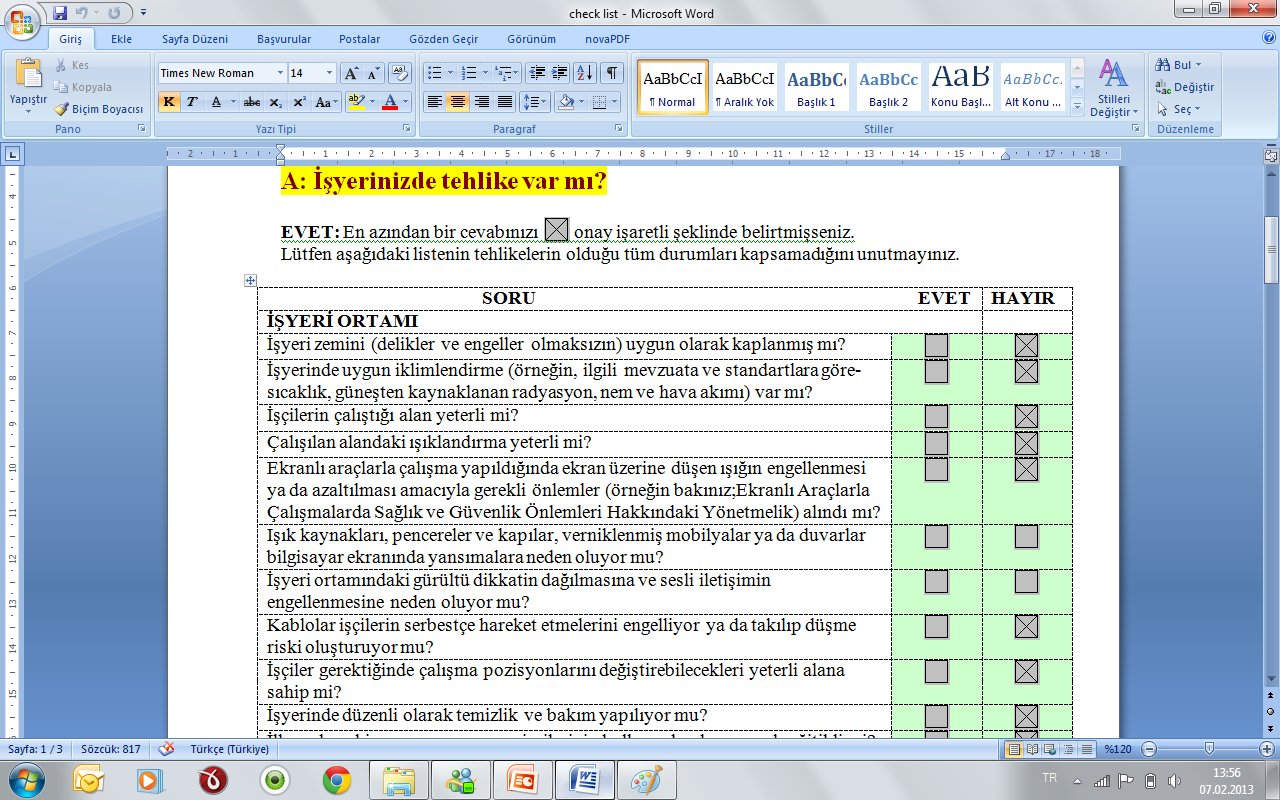This screenshot has width=1280, height=800.
Task: Check EVET box for 'Işık kaynakları, pencereler' row
Action: (x=936, y=537)
